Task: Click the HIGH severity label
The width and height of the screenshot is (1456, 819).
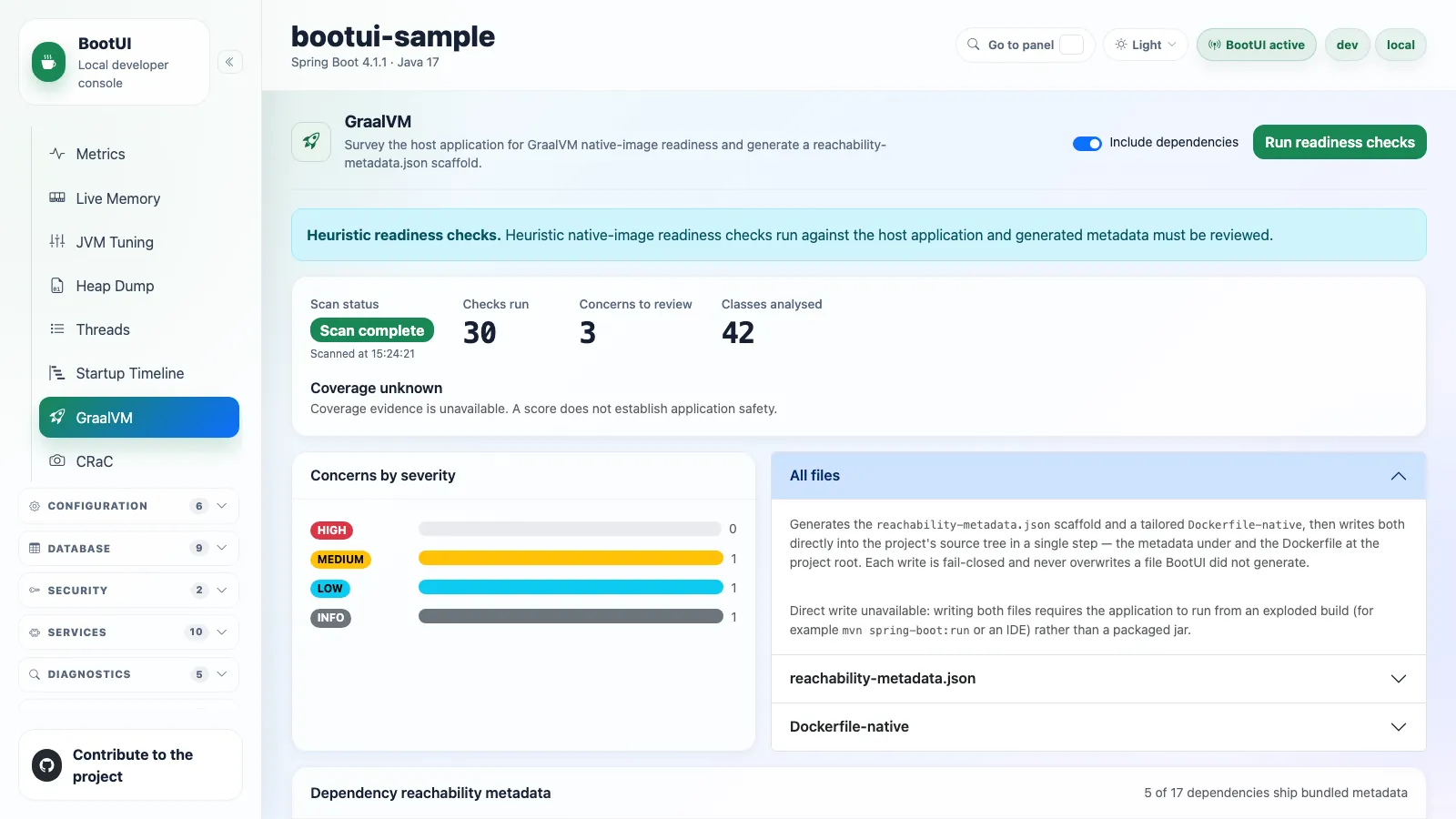Action: tap(331, 531)
